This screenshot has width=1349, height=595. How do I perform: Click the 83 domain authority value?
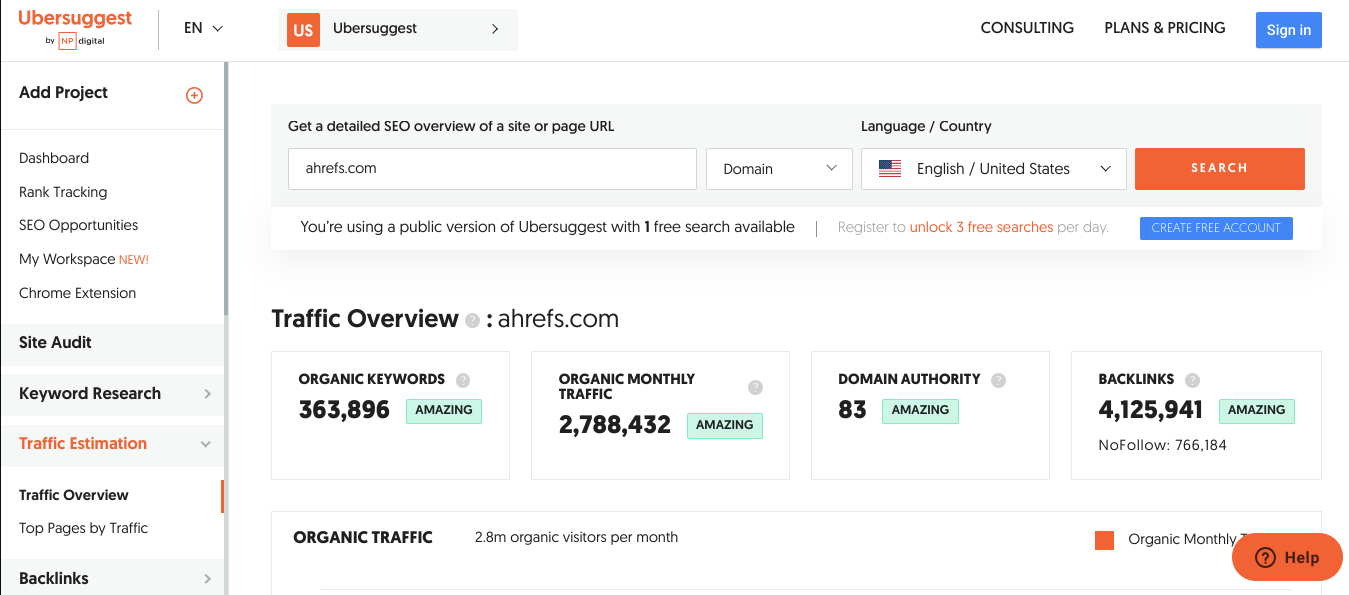852,410
